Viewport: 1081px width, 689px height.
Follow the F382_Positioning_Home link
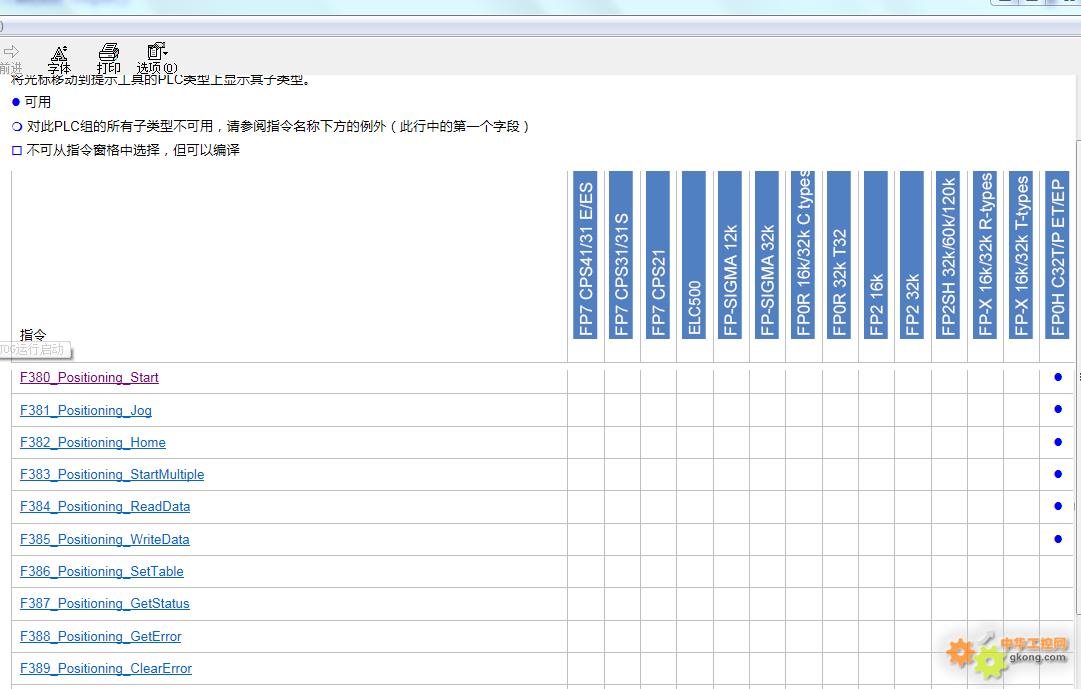coord(92,442)
